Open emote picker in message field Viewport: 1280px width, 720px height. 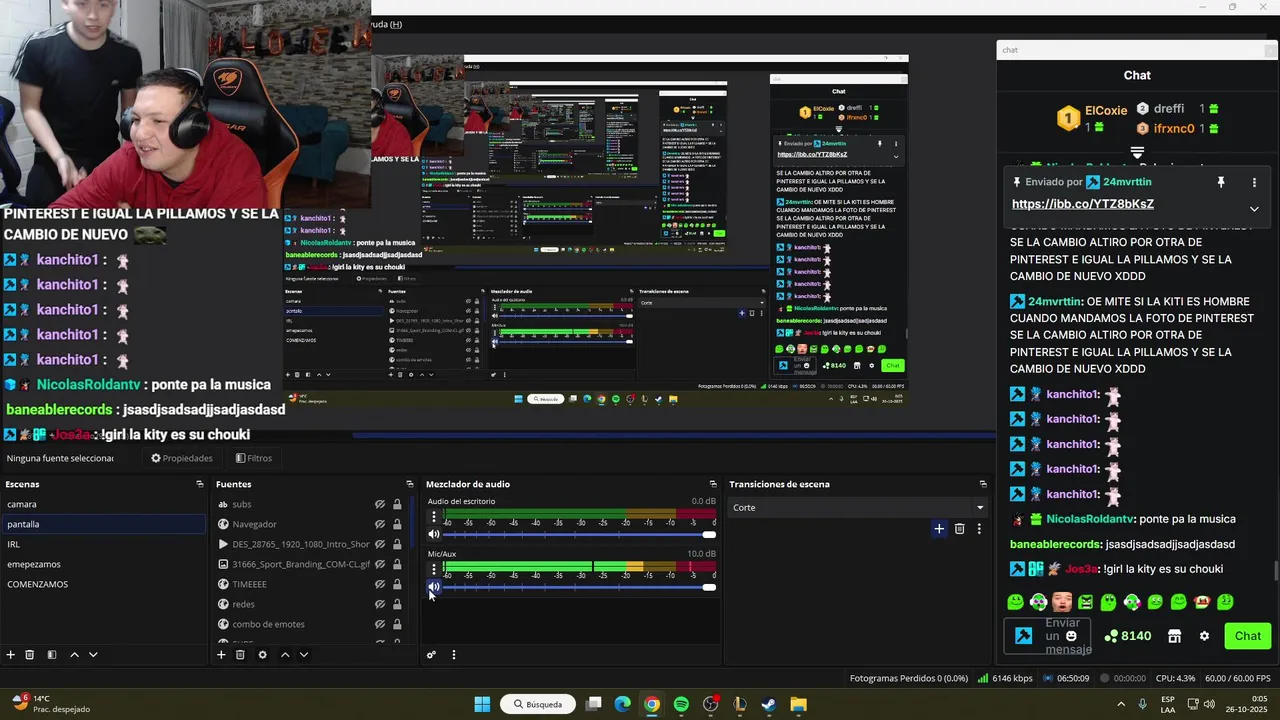point(1072,636)
